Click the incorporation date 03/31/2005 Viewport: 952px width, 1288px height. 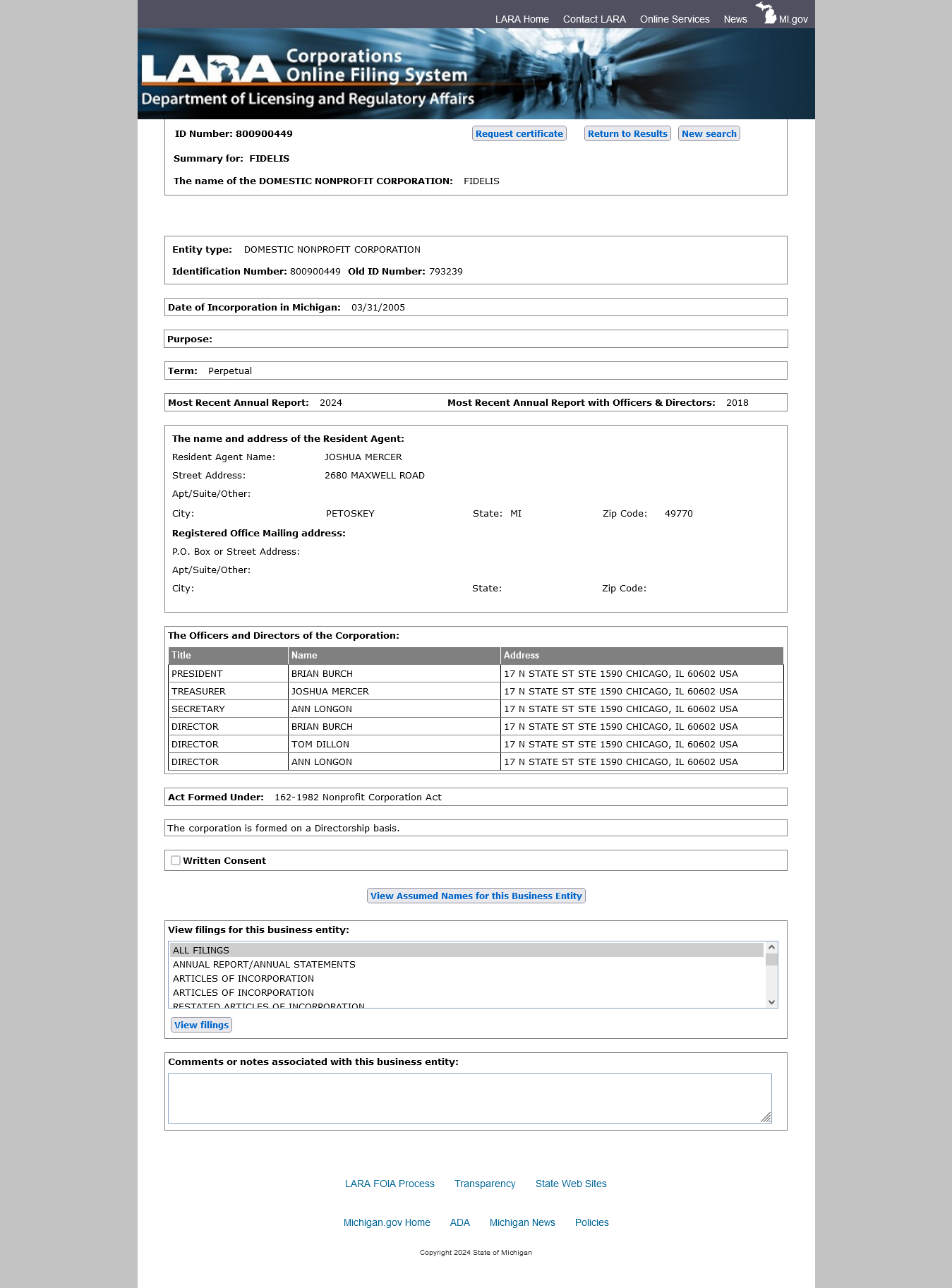(378, 307)
